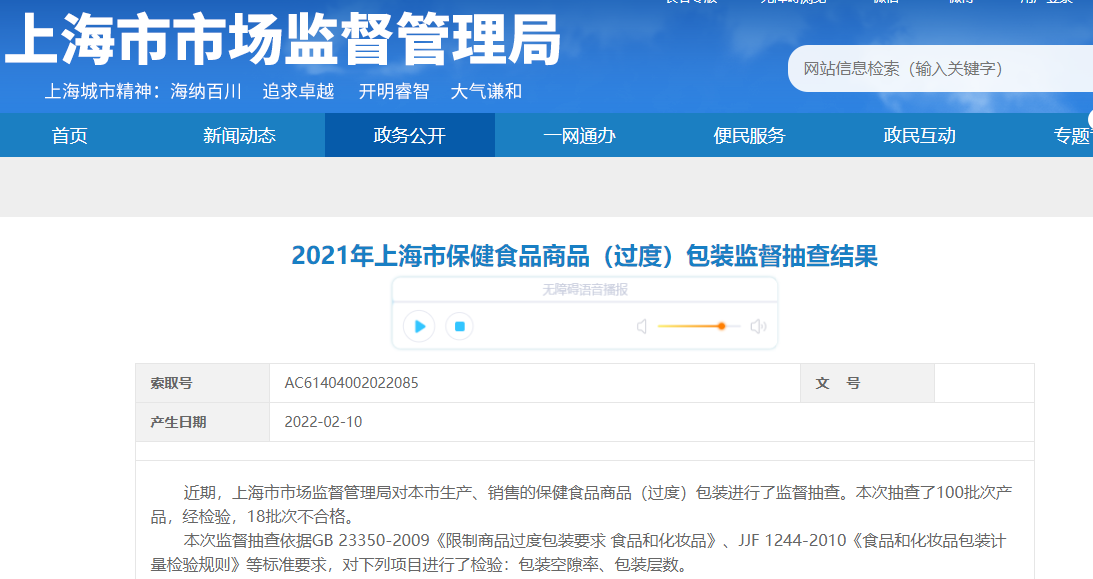Click the 上海市市场监督管理局 site title

pyautogui.click(x=282, y=40)
